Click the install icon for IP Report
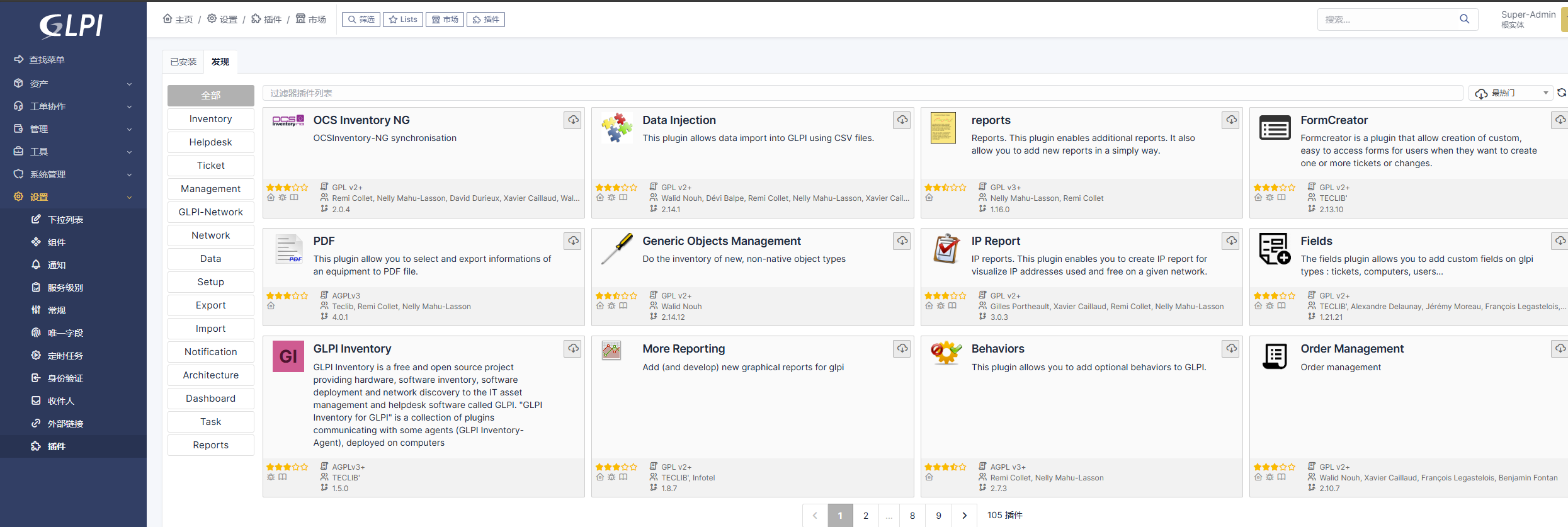This screenshot has width=1568, height=527. point(1231,241)
